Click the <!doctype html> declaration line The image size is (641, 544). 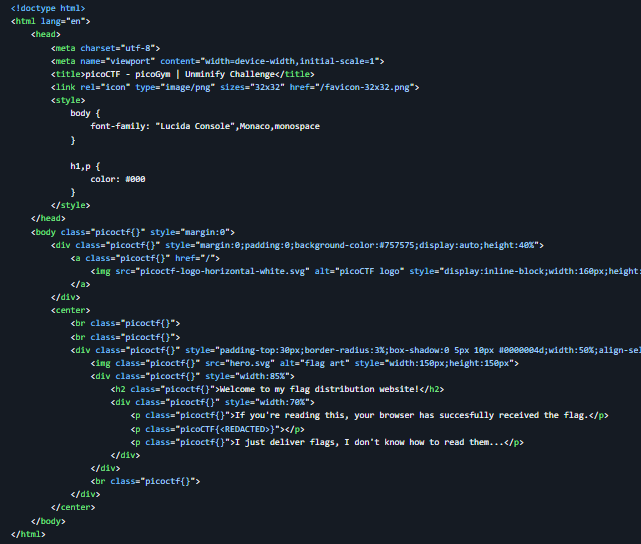click(48, 8)
